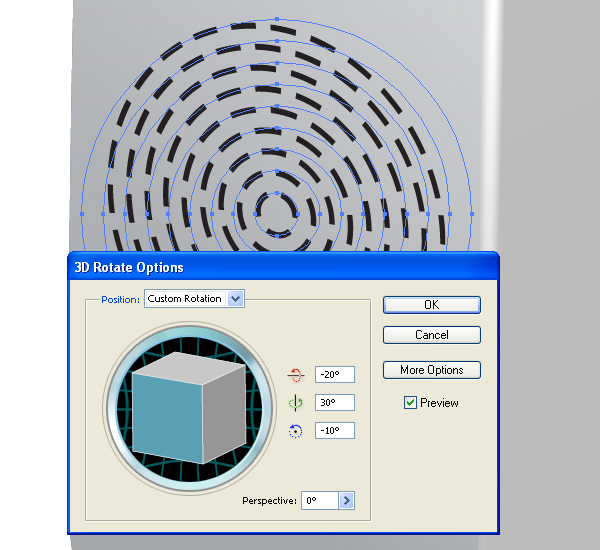600x550 pixels.
Task: Click the Preview label text
Action: 439,403
